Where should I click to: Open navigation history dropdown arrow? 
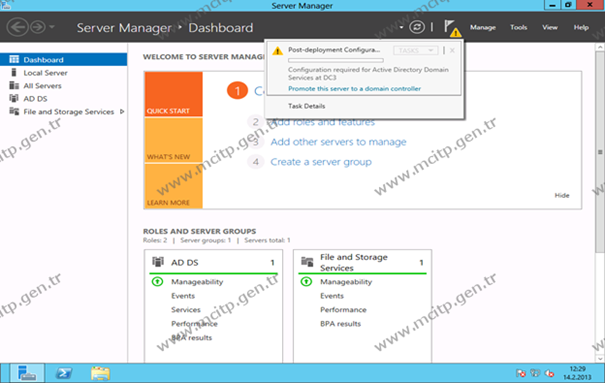pos(52,27)
